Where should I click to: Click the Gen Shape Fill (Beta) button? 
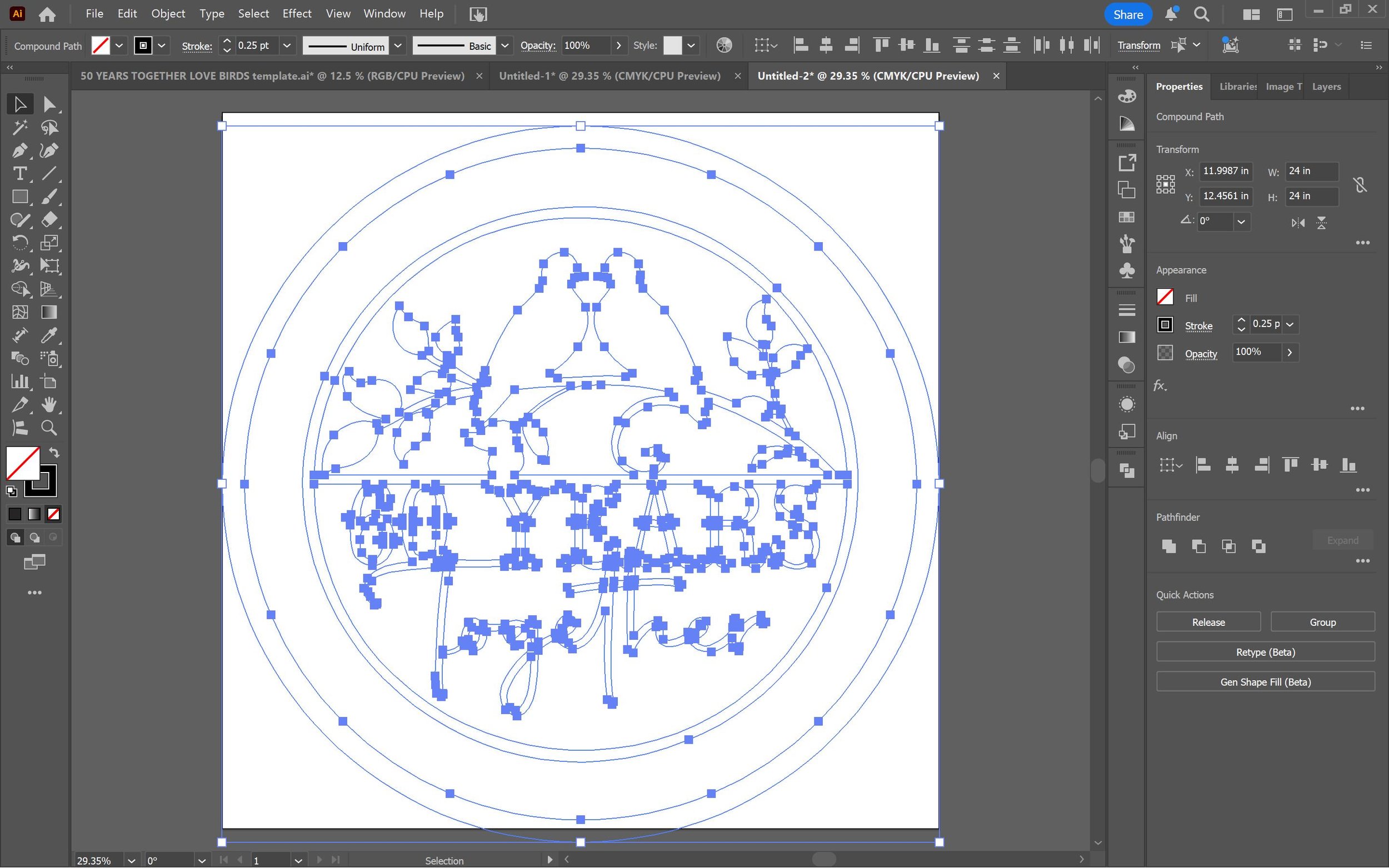[x=1265, y=681]
